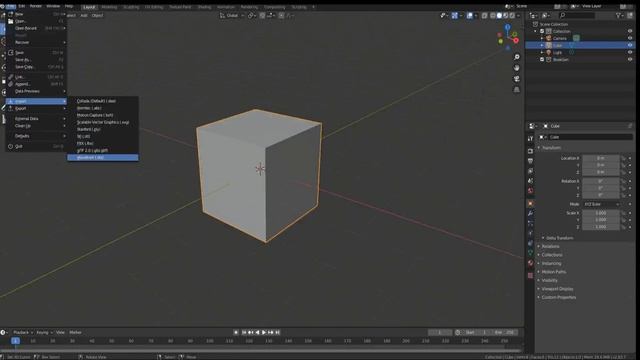The image size is (640, 360).
Task: Pick Scalable Vector Graphics (.svg) import entry
Action: coord(103,122)
